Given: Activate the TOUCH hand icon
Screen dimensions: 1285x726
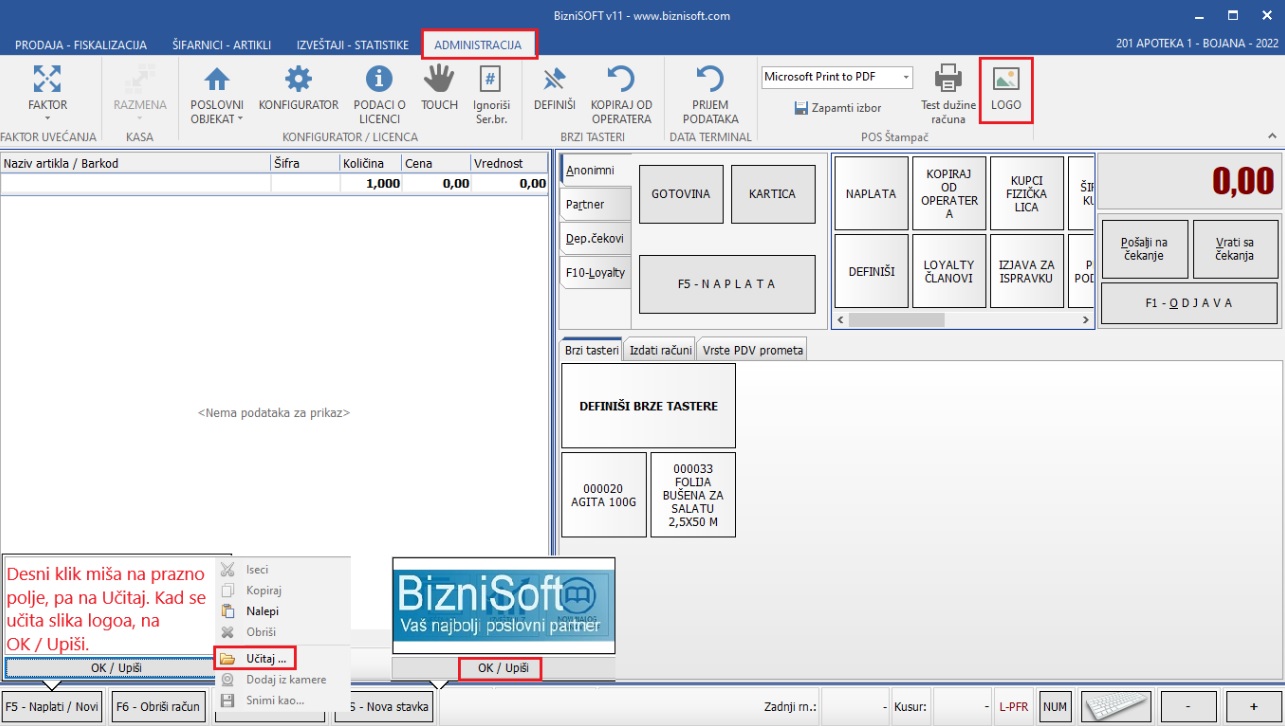Looking at the screenshot, I should click(x=439, y=80).
